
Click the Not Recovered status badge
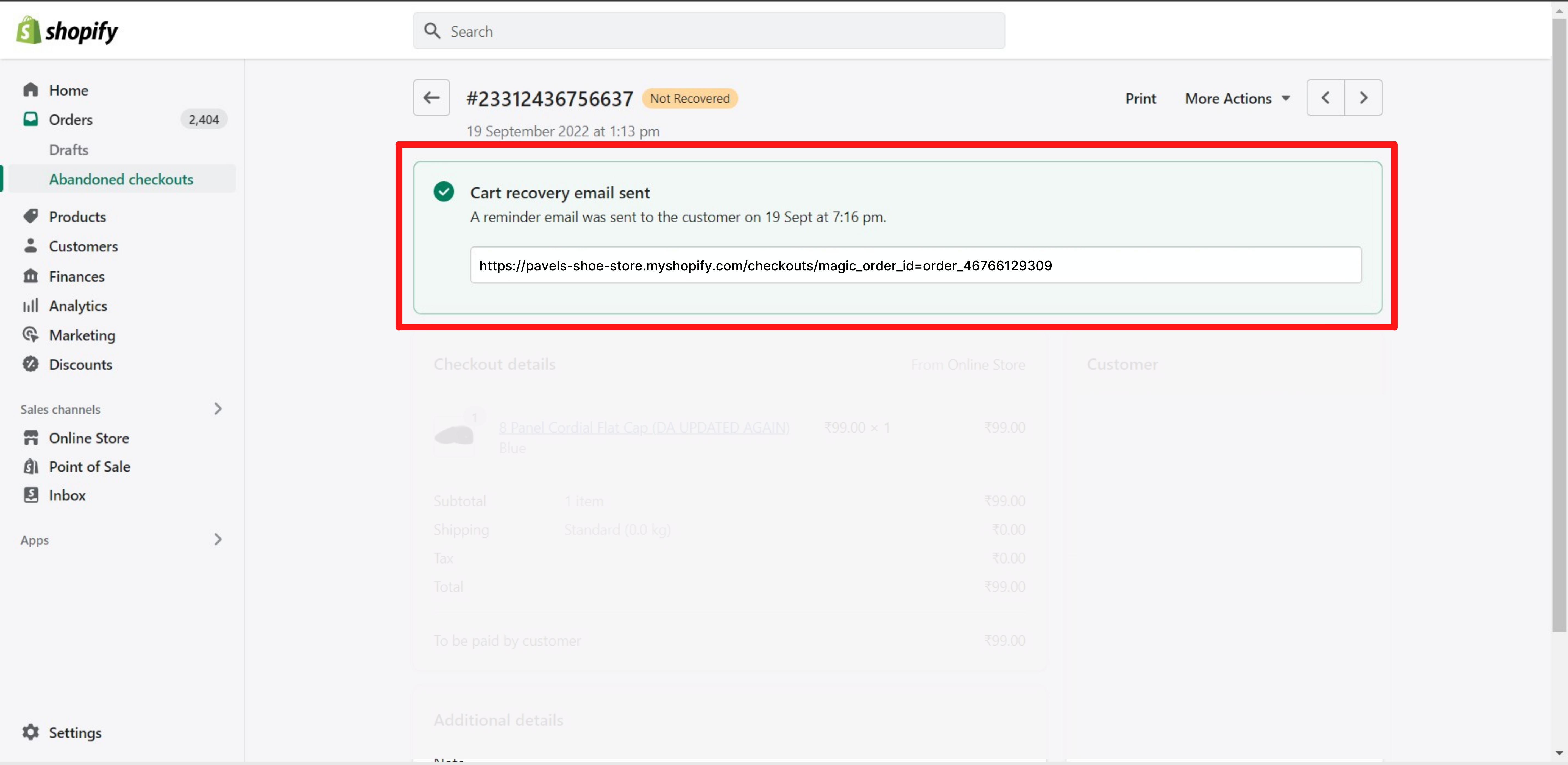(x=690, y=99)
